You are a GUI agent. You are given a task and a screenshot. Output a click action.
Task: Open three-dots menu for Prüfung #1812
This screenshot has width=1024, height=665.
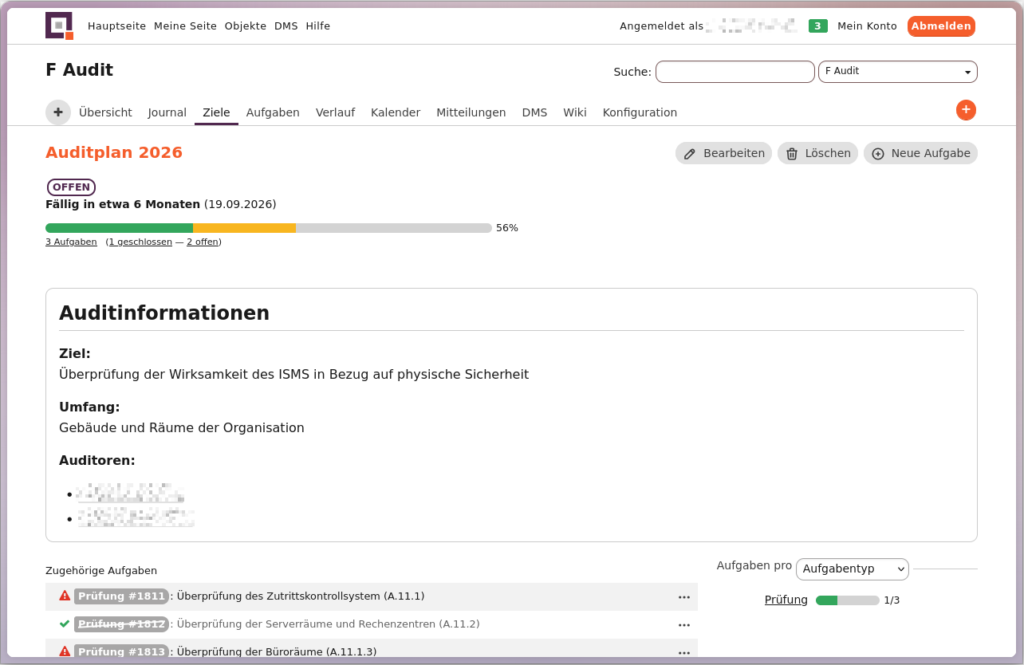(684, 624)
